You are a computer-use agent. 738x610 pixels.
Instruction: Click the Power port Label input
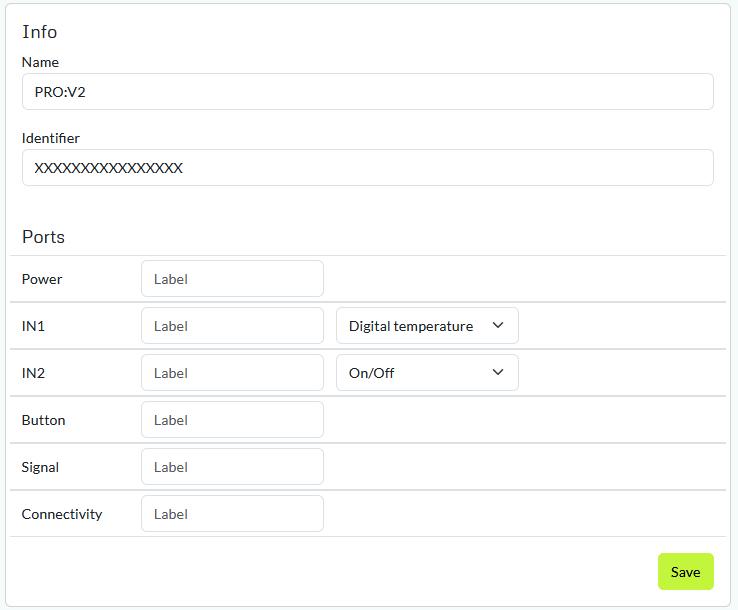[232, 279]
